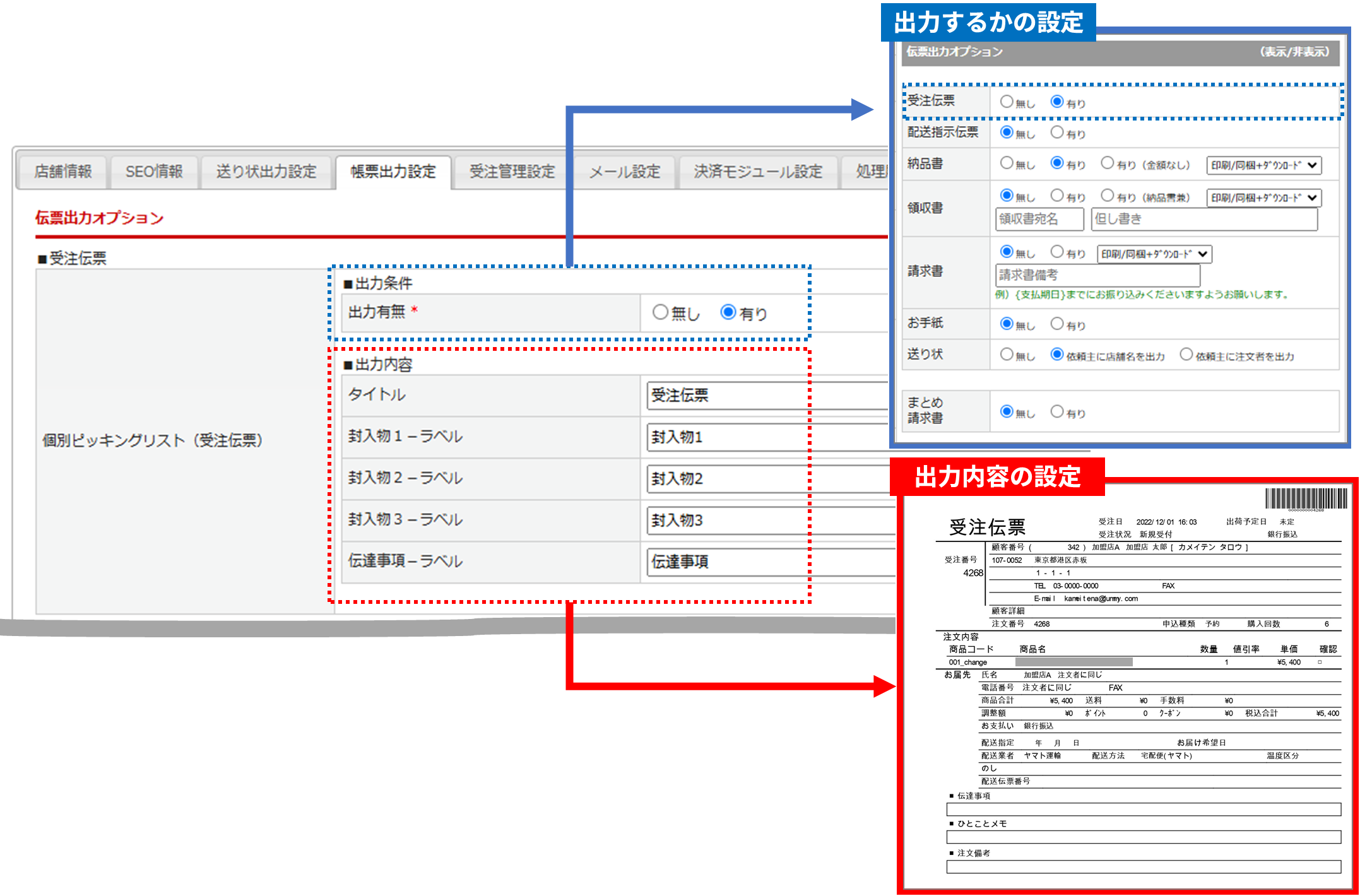The image size is (1360, 896).
Task: Click the 但し書き input field
Action: click(1203, 219)
